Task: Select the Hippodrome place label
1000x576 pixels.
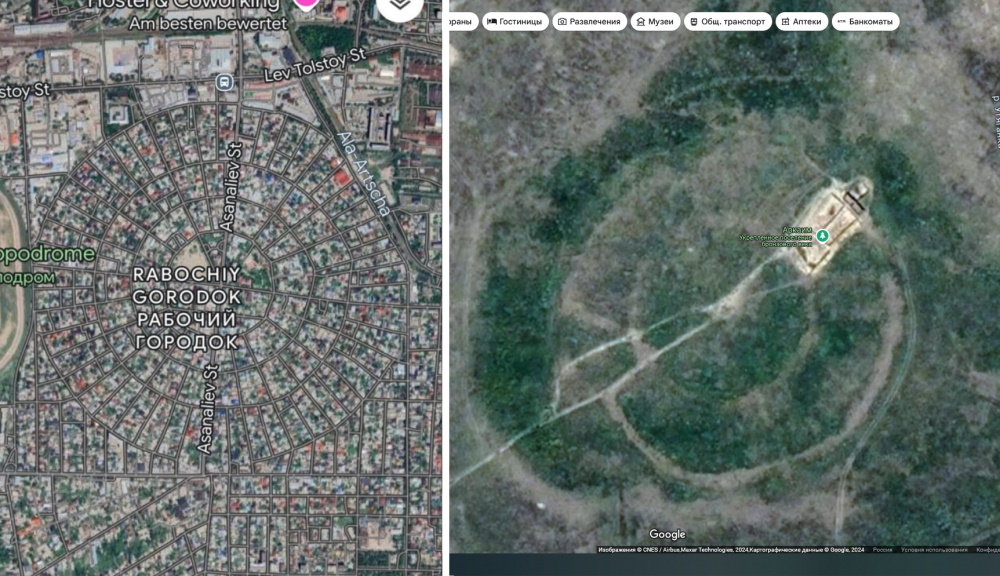Action: point(47,255)
